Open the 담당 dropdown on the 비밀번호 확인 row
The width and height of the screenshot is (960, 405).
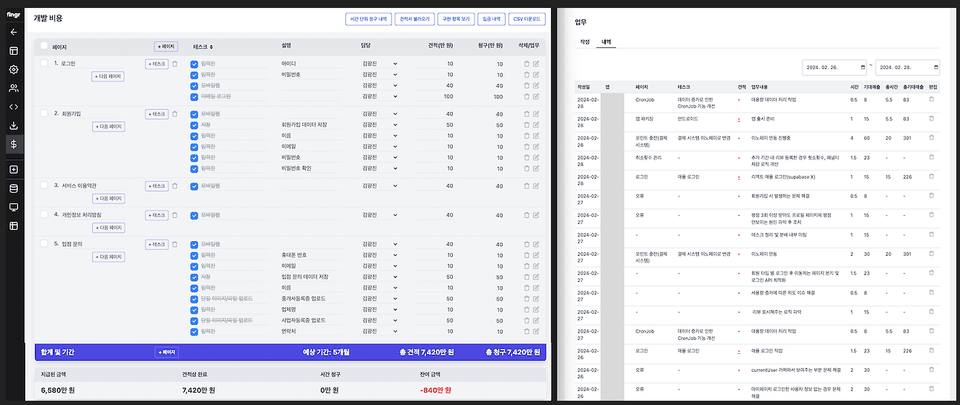pyautogui.click(x=380, y=168)
